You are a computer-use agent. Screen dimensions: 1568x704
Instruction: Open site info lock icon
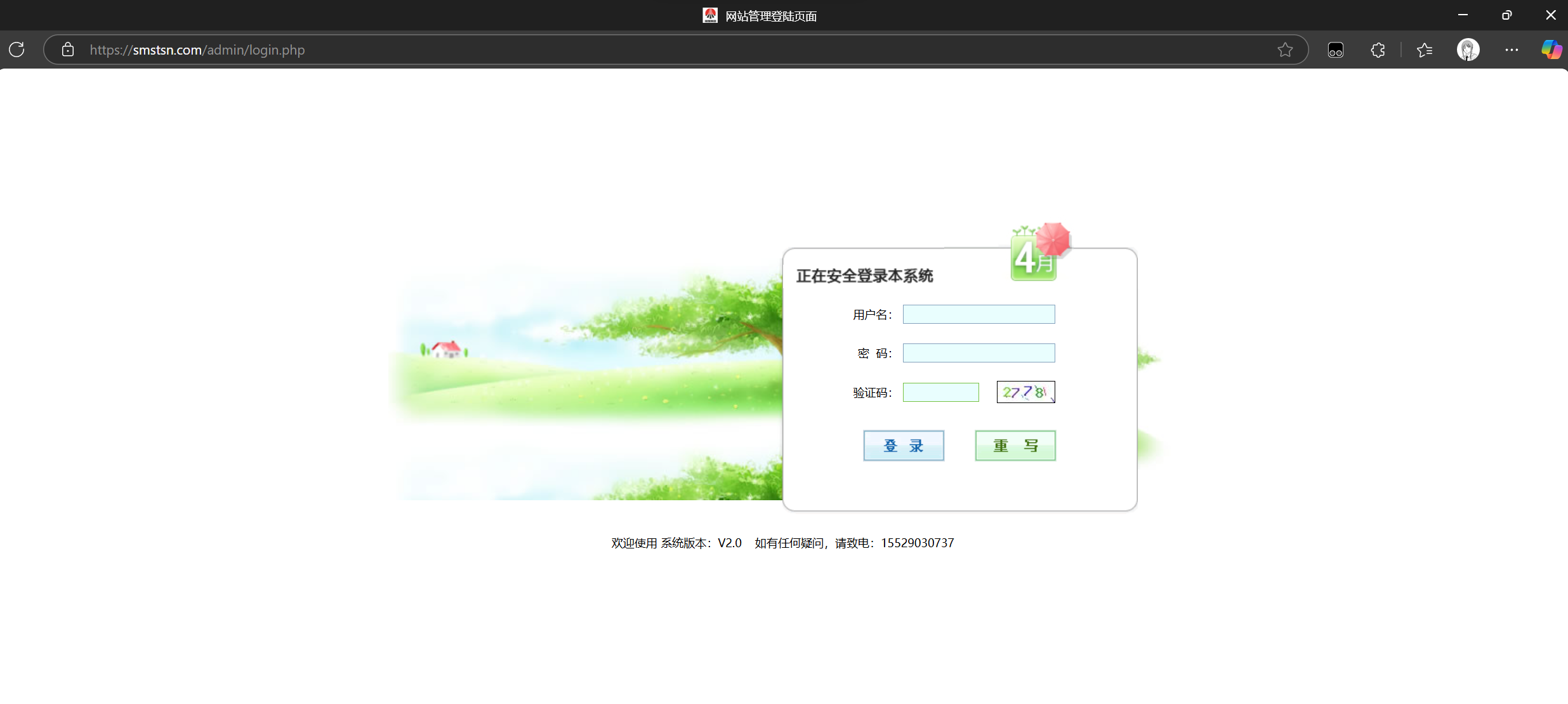68,50
